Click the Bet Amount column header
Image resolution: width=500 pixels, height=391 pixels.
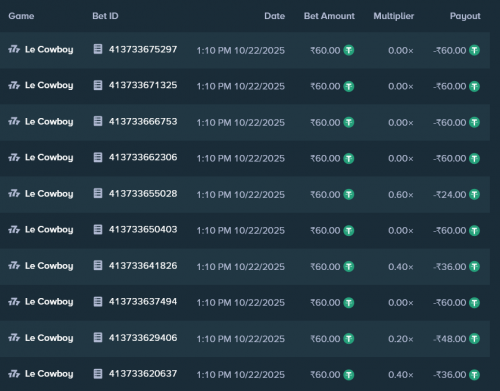[329, 16]
